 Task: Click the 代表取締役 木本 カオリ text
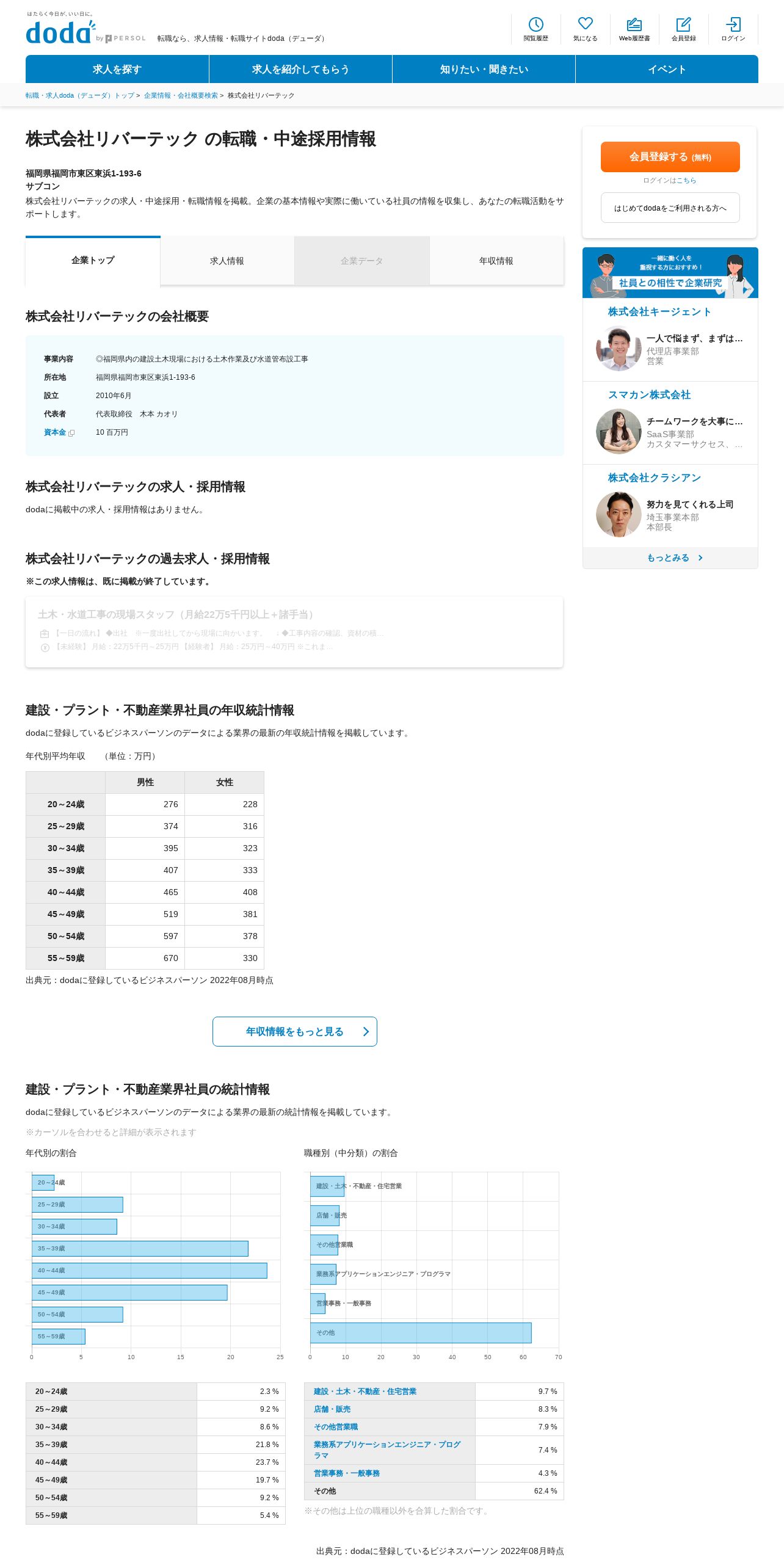point(137,414)
